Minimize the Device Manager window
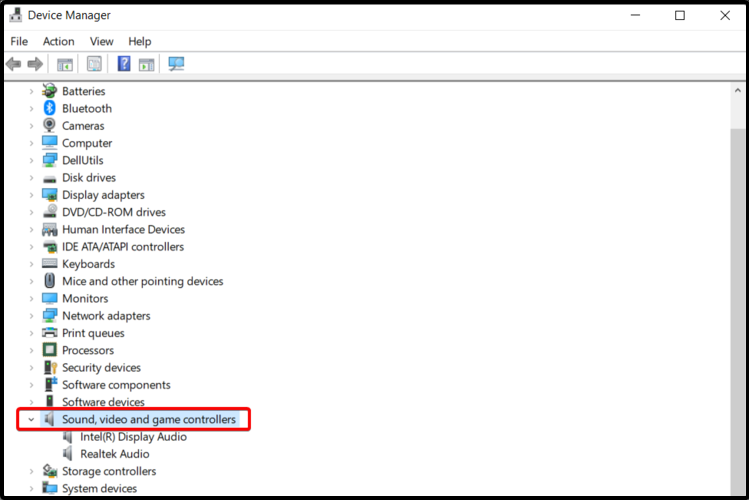The width and height of the screenshot is (749, 500). [x=635, y=15]
